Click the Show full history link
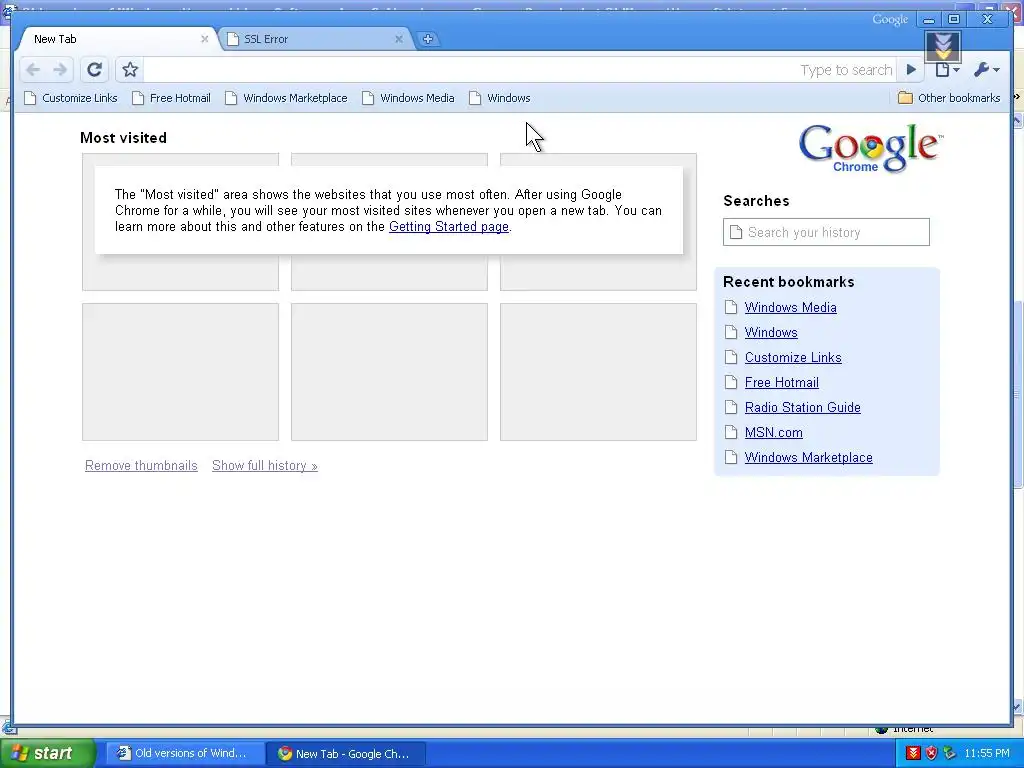This screenshot has height=768, width=1024. coord(264,466)
